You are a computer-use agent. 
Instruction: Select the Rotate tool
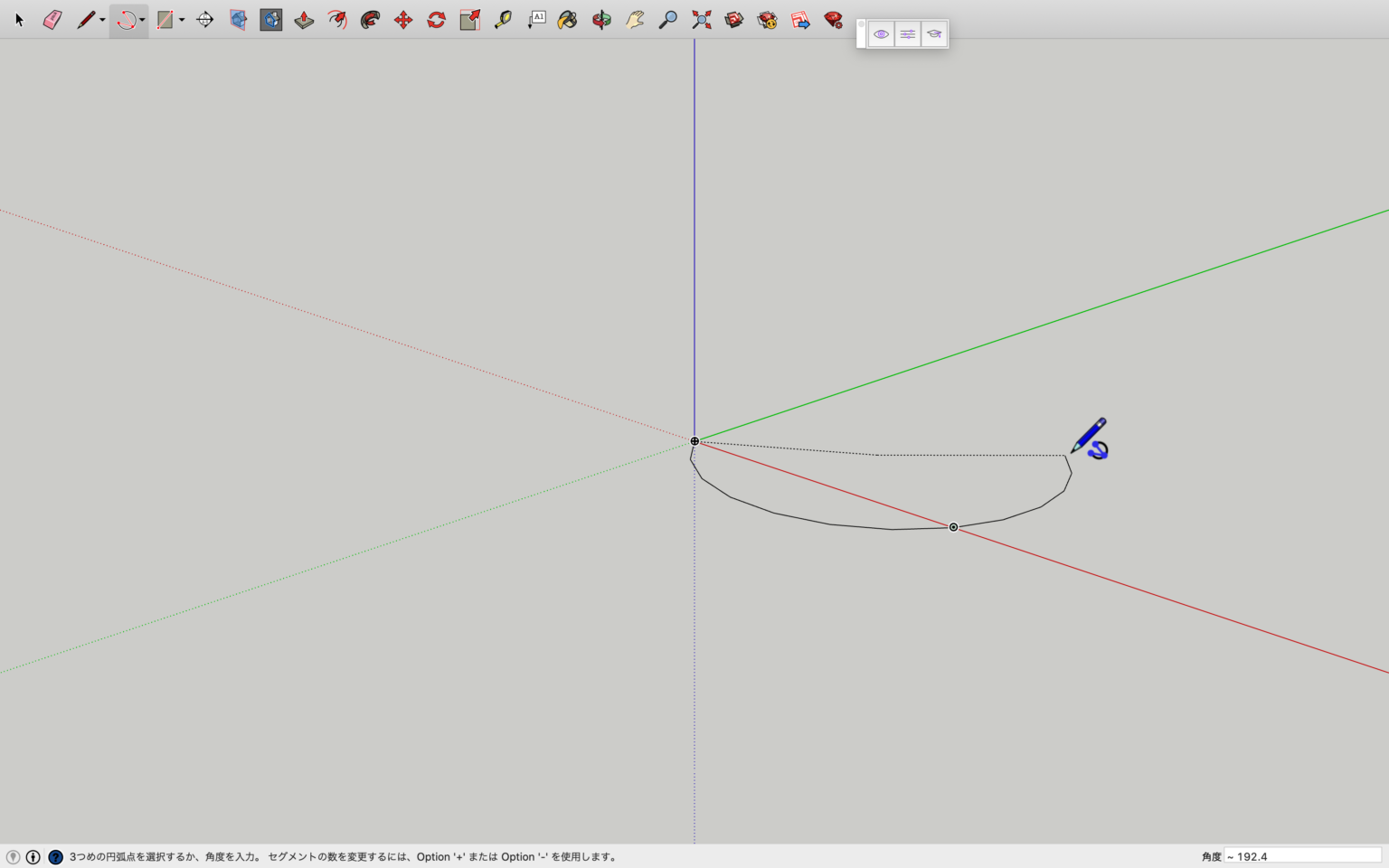(437, 20)
